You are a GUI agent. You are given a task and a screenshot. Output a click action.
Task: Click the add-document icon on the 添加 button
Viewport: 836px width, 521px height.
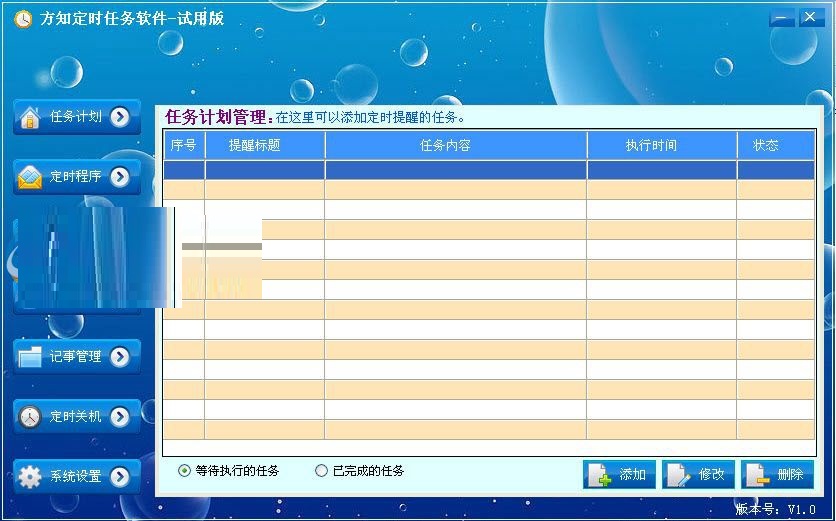(x=599, y=475)
